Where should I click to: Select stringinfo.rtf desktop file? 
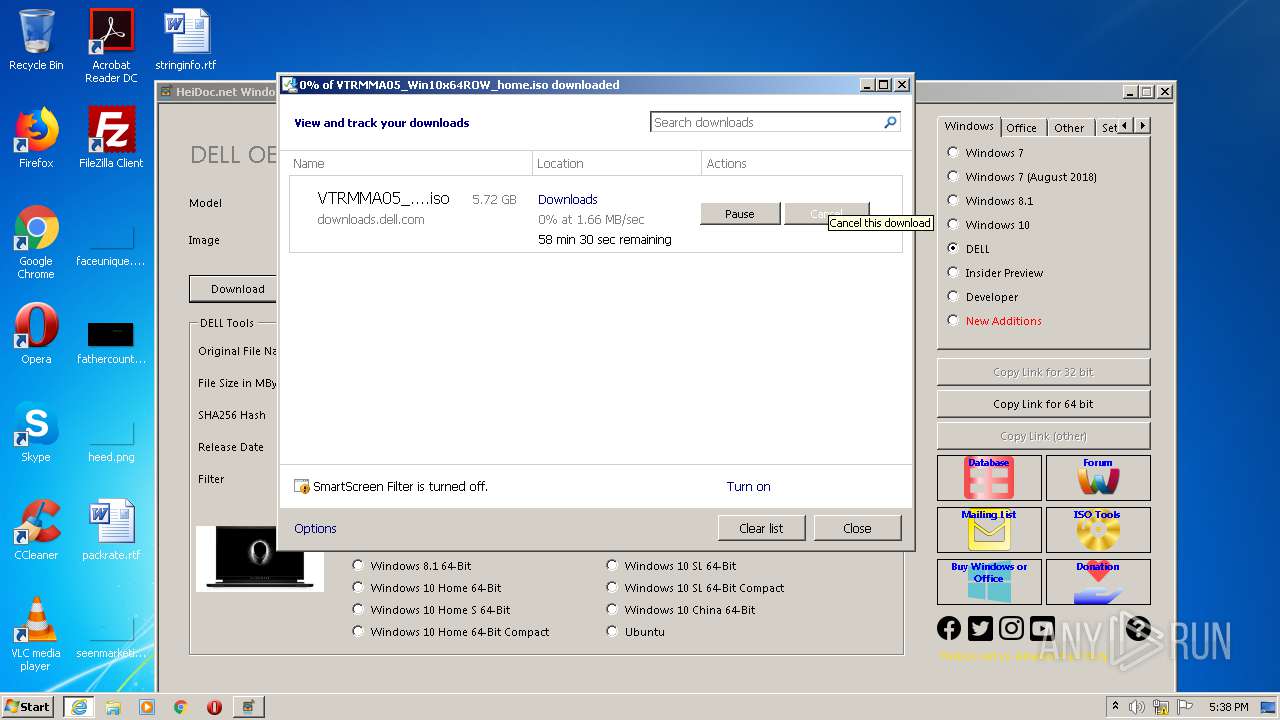pyautogui.click(x=186, y=40)
